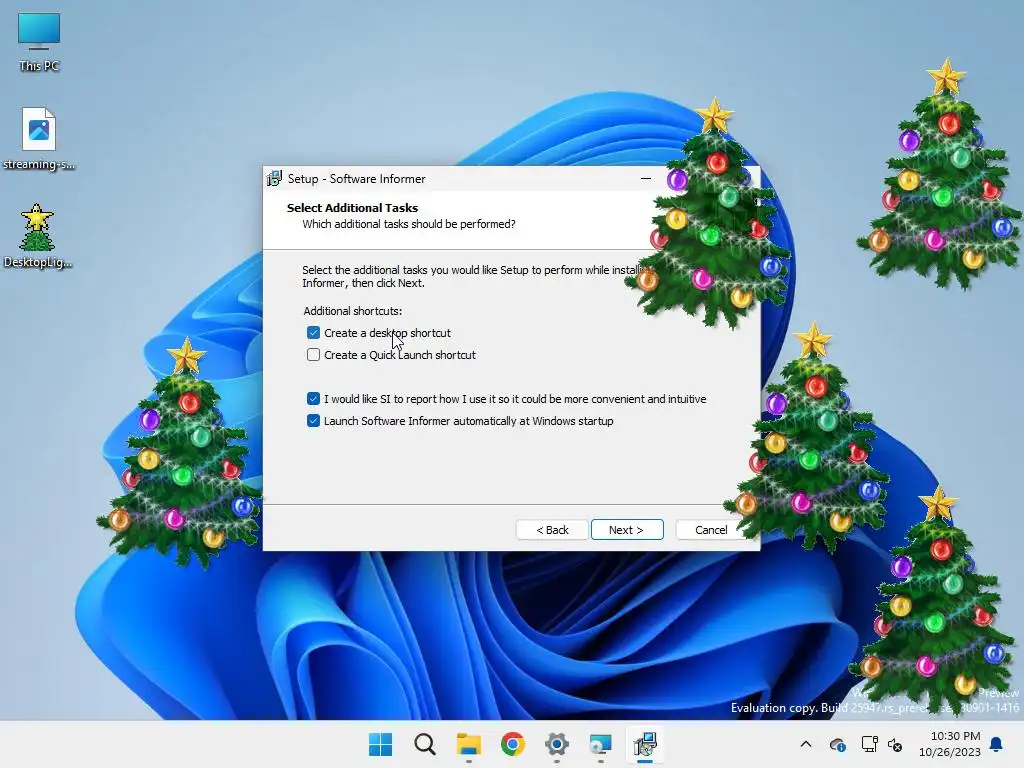Click the Next > button
This screenshot has width=1024, height=768.
(627, 530)
